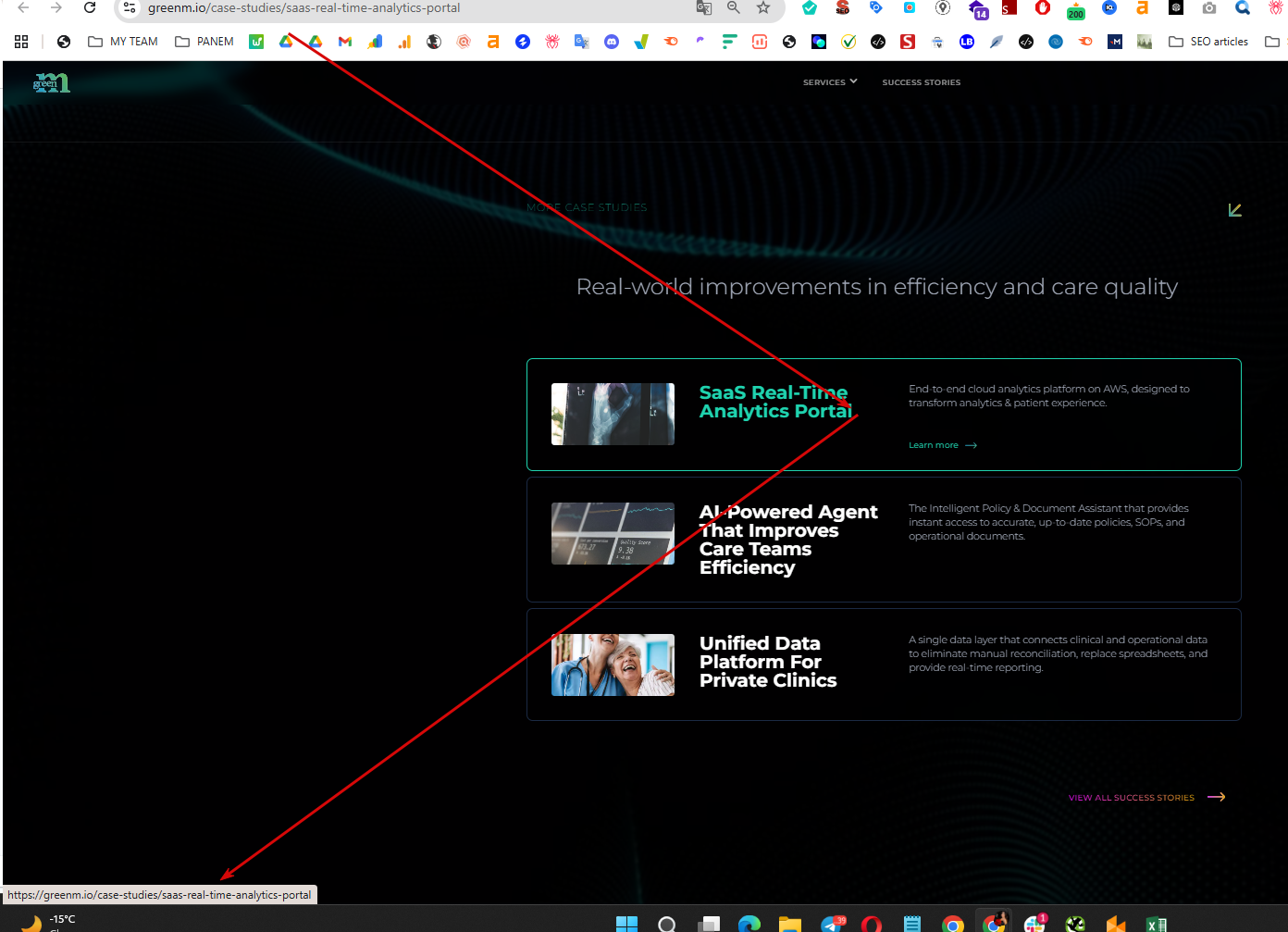Open the red S bookmark icon
1288x932 pixels.
[x=908, y=42]
